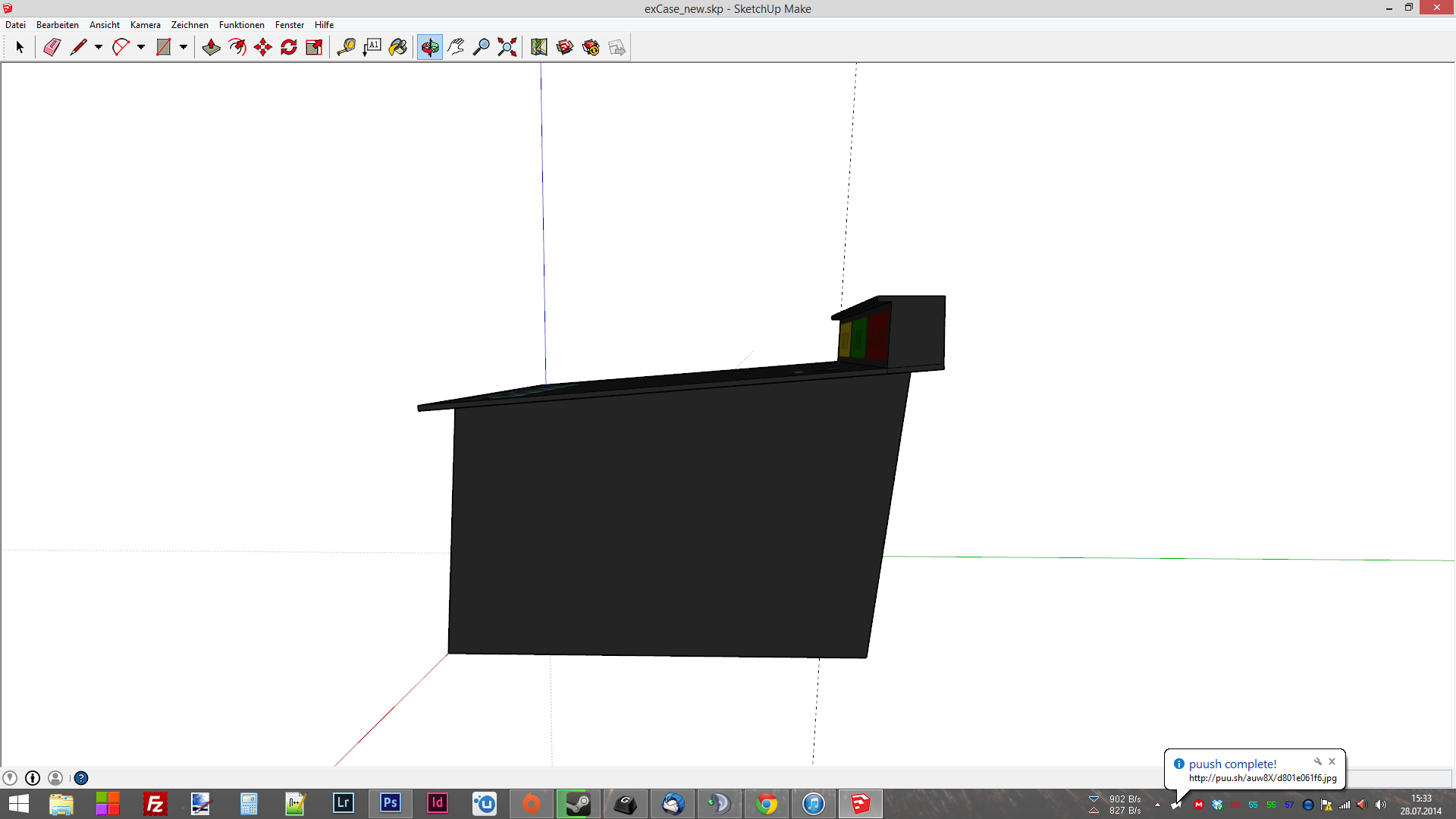1456x819 pixels.
Task: Expand the pencil line tool dropdown
Action: tap(99, 47)
